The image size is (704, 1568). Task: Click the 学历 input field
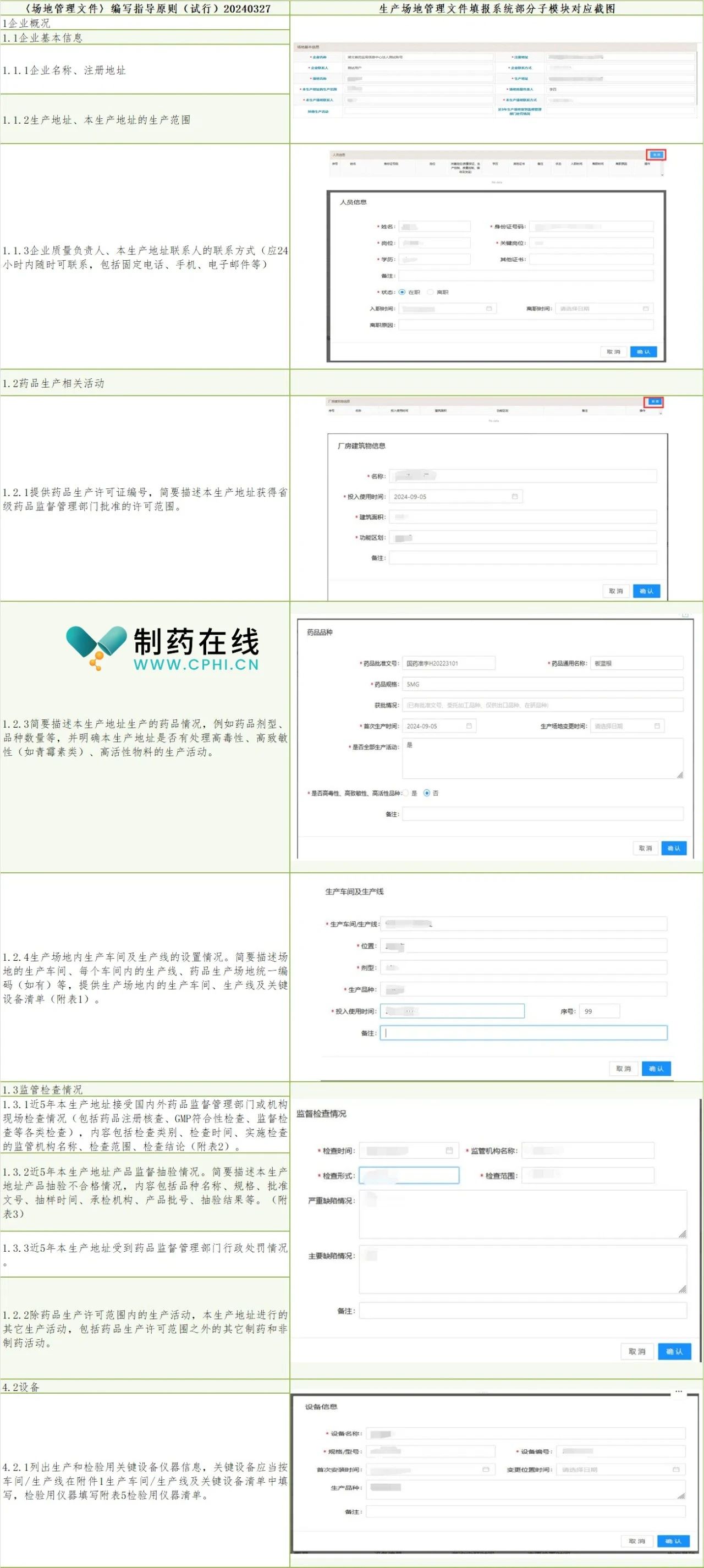click(x=434, y=259)
